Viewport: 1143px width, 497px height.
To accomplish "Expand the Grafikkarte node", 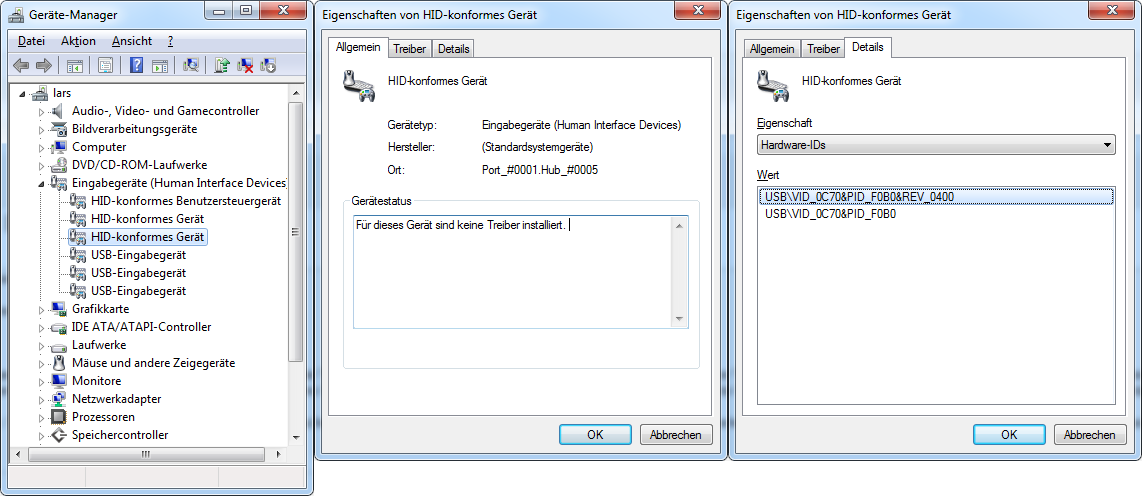I will (x=42, y=310).
